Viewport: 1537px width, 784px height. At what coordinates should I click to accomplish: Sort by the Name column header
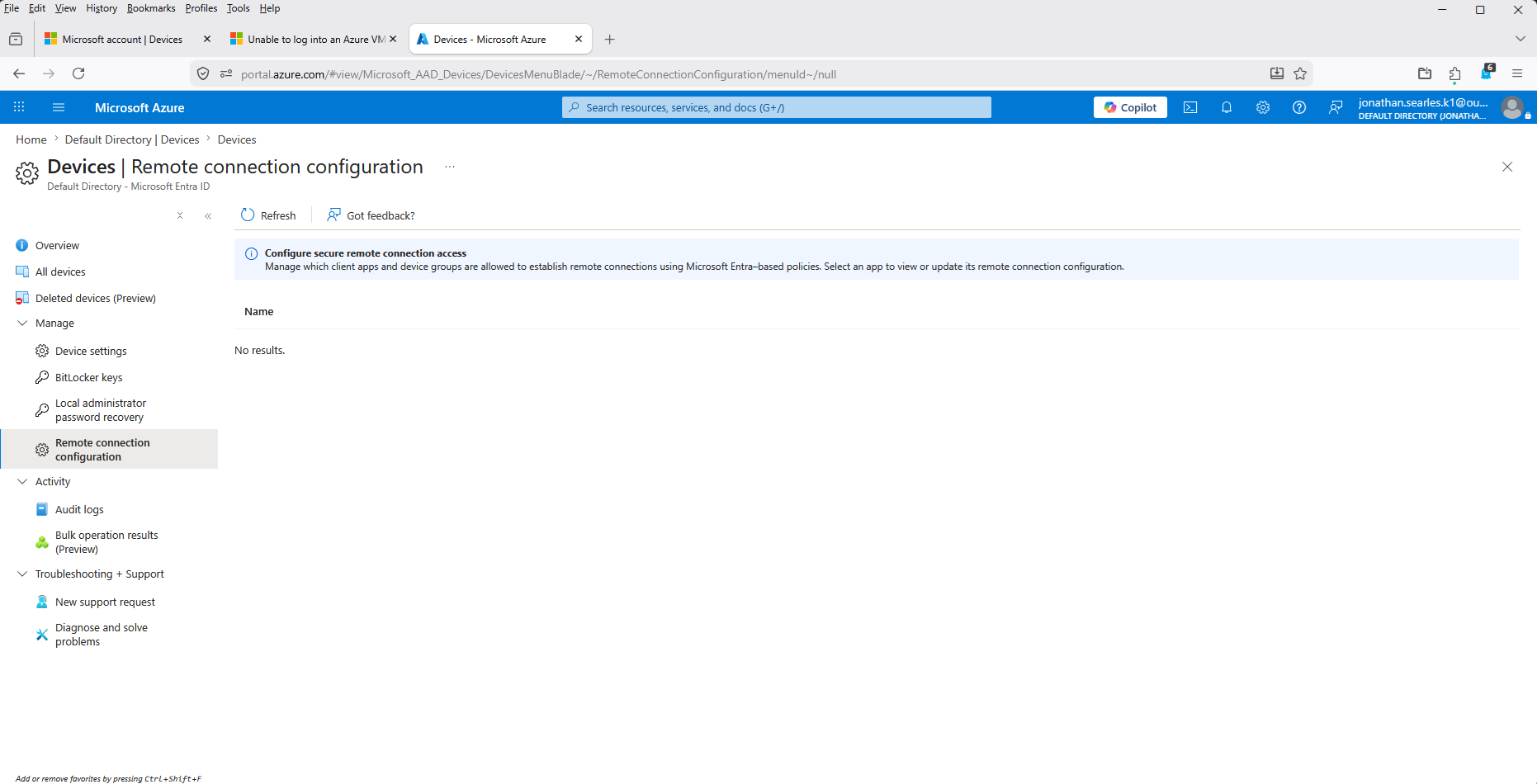pos(258,311)
